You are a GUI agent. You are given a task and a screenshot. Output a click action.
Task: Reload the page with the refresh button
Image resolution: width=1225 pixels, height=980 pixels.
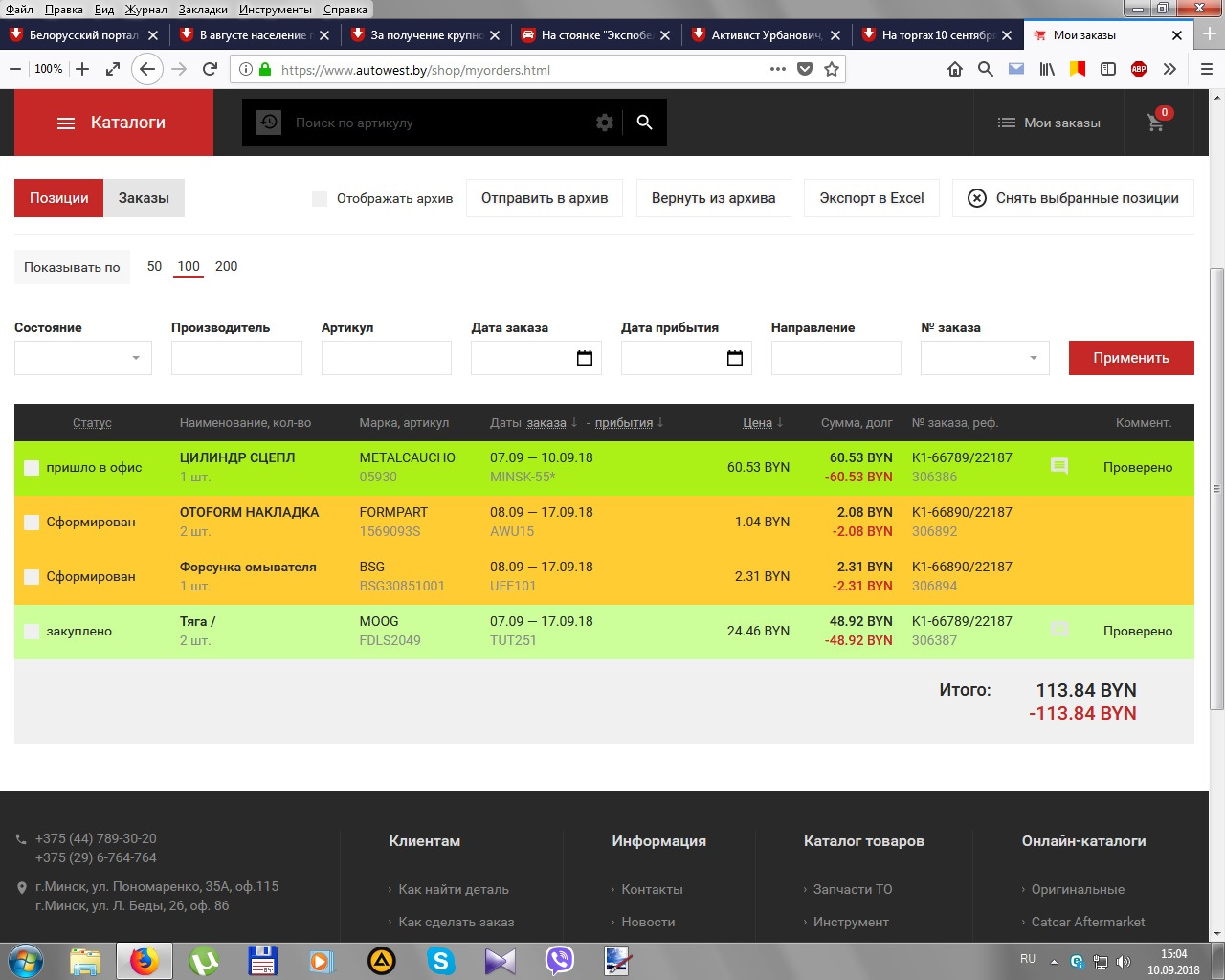(211, 69)
